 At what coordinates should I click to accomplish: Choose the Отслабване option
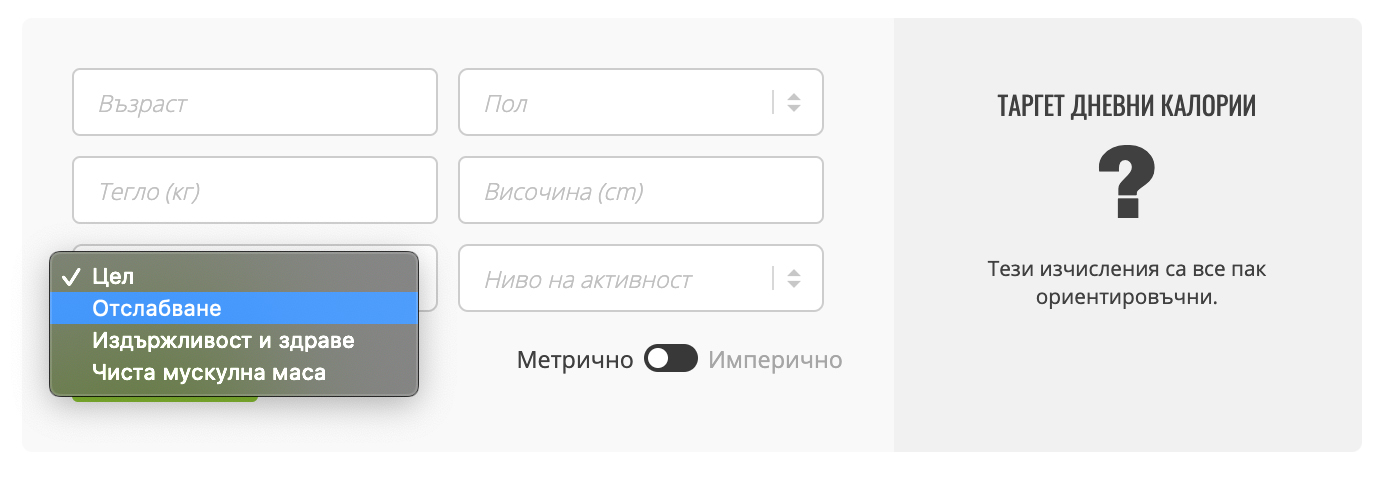coord(156,308)
